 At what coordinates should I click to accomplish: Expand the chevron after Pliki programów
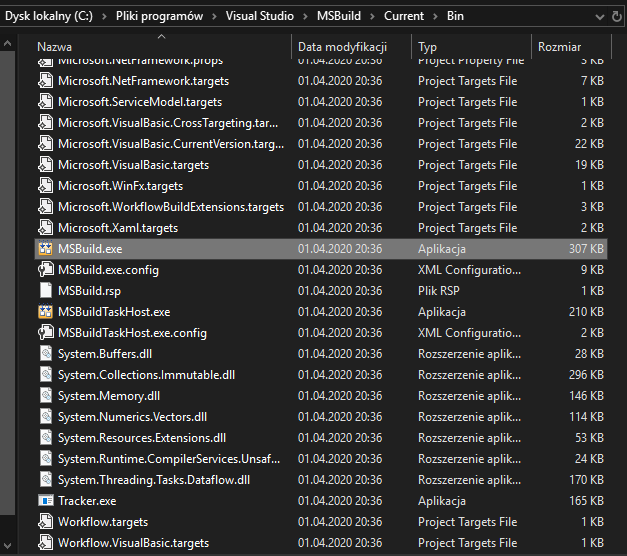[x=214, y=16]
